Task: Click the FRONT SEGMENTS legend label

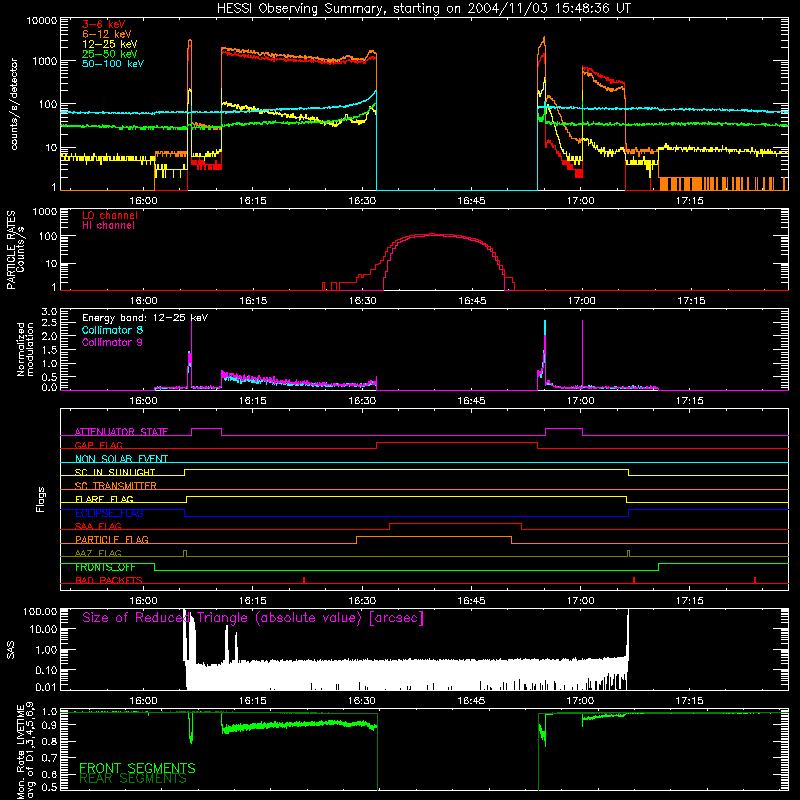Action: tap(137, 768)
